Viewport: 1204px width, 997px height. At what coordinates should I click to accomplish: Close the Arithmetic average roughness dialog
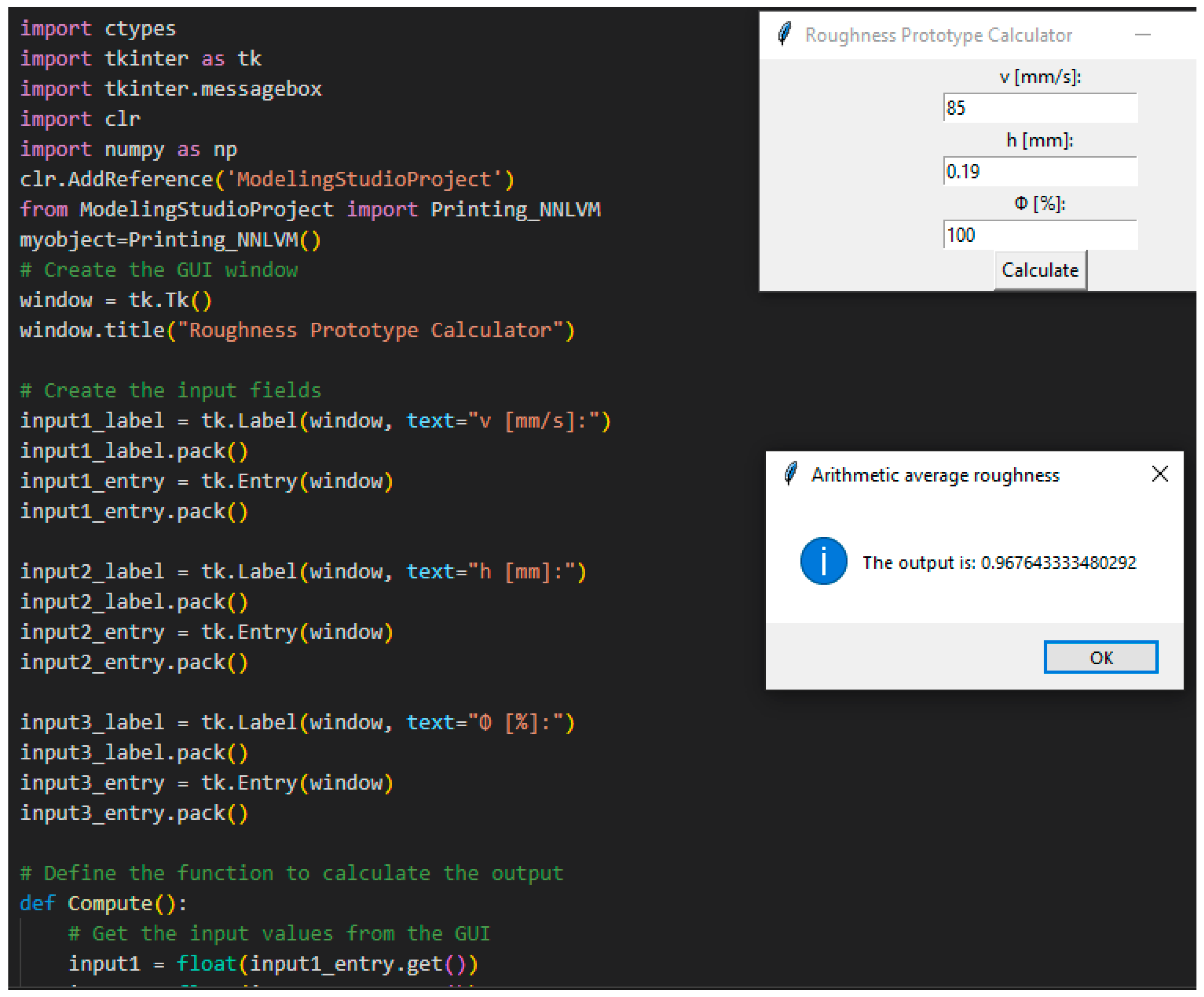[x=1159, y=474]
